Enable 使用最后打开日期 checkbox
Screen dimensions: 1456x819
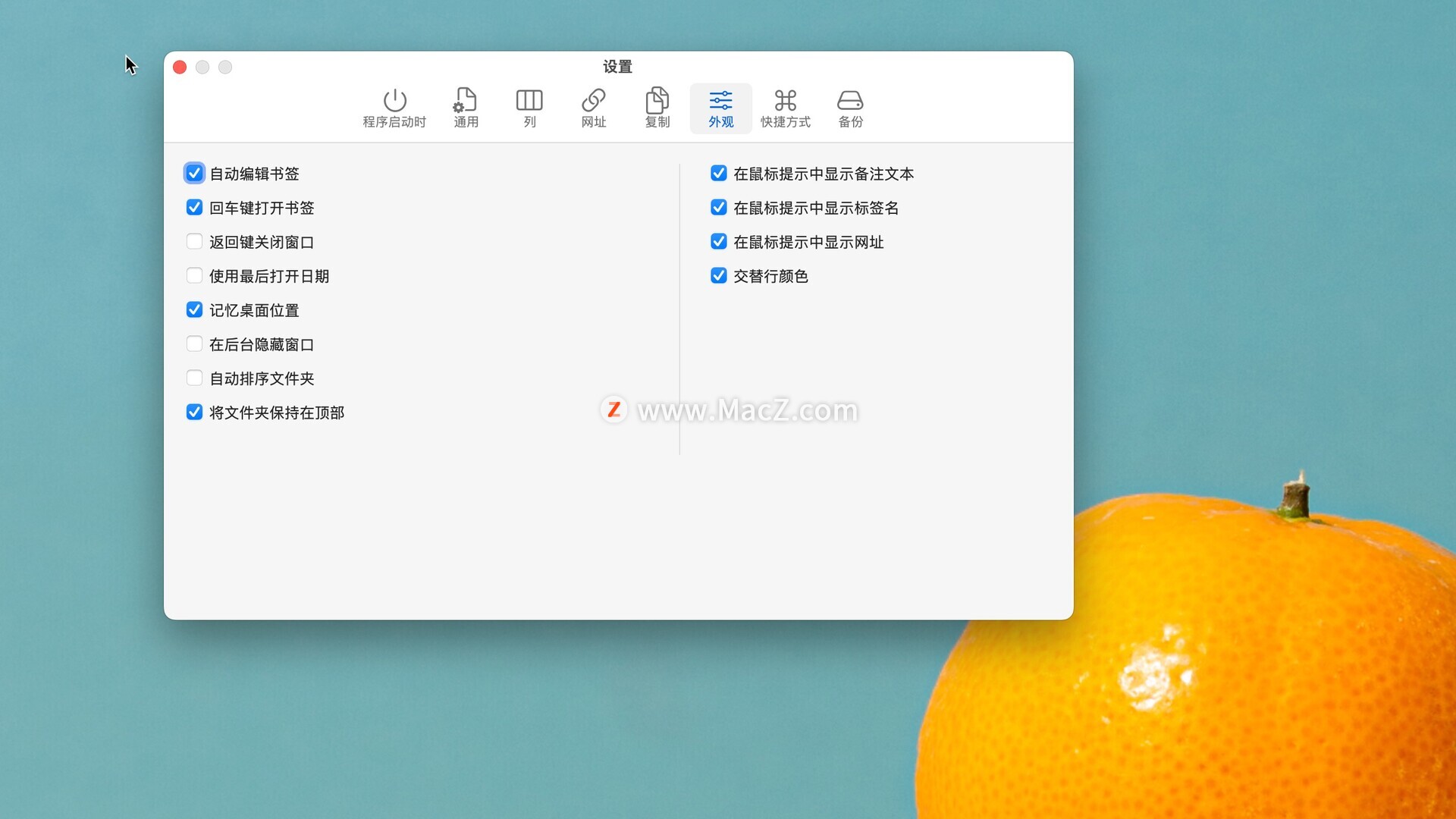pyautogui.click(x=194, y=276)
